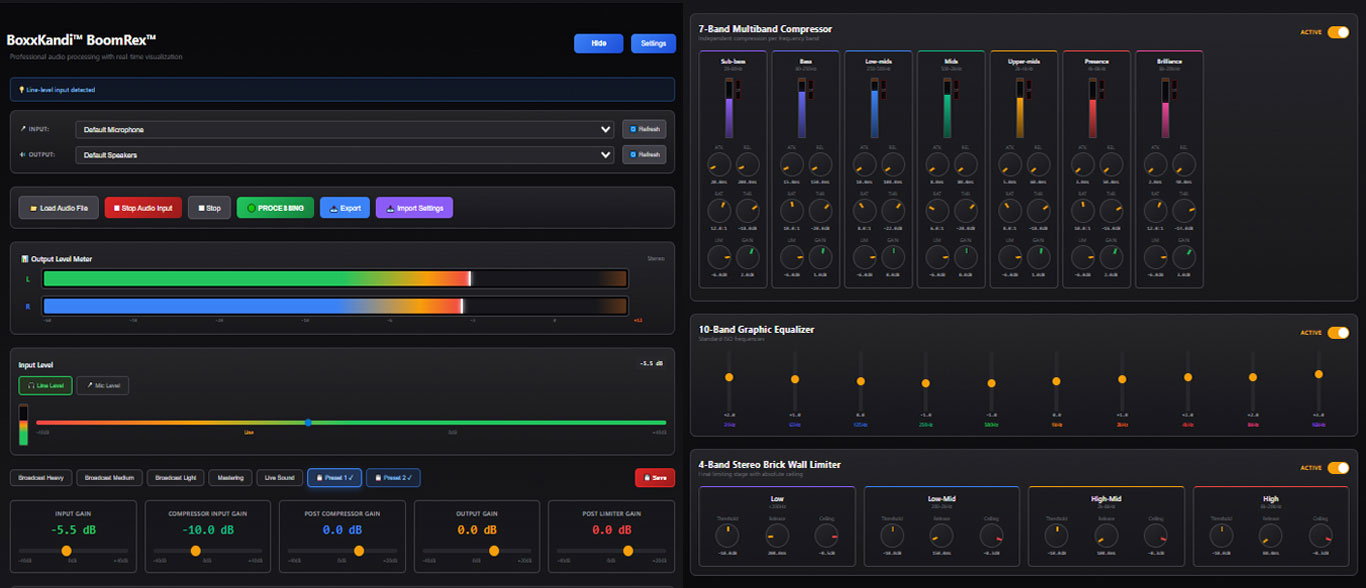Click the Brilliance band ATK knob
This screenshot has height=588, width=1366.
(1155, 166)
